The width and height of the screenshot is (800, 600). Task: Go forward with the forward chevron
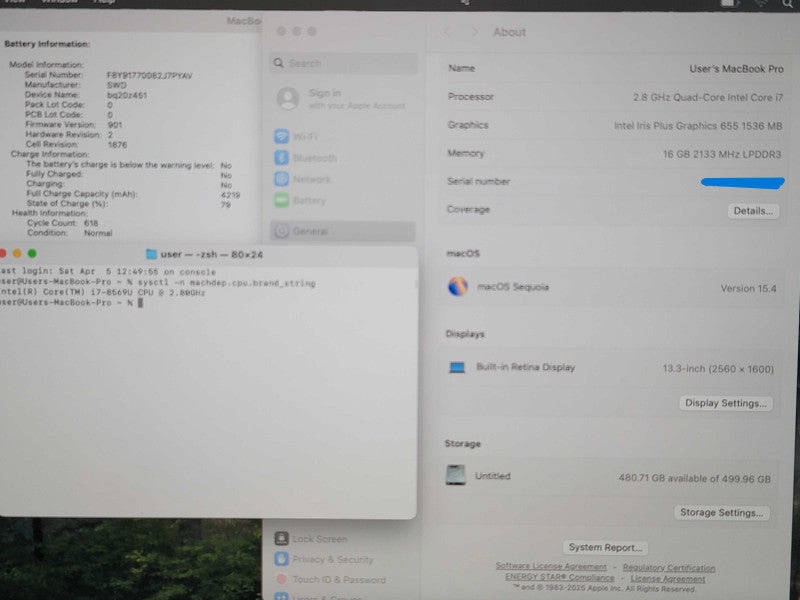[x=475, y=32]
